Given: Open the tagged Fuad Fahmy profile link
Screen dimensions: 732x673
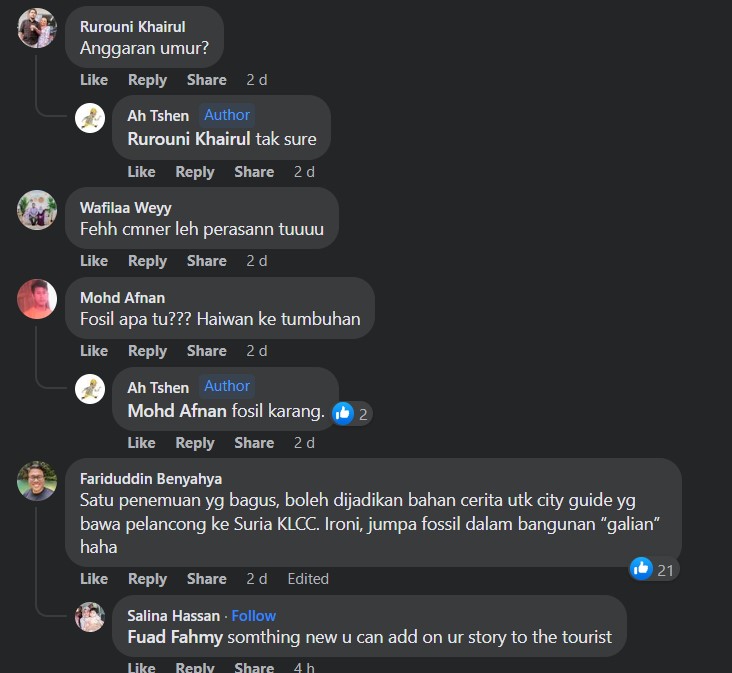Looking at the screenshot, I should 176,637.
